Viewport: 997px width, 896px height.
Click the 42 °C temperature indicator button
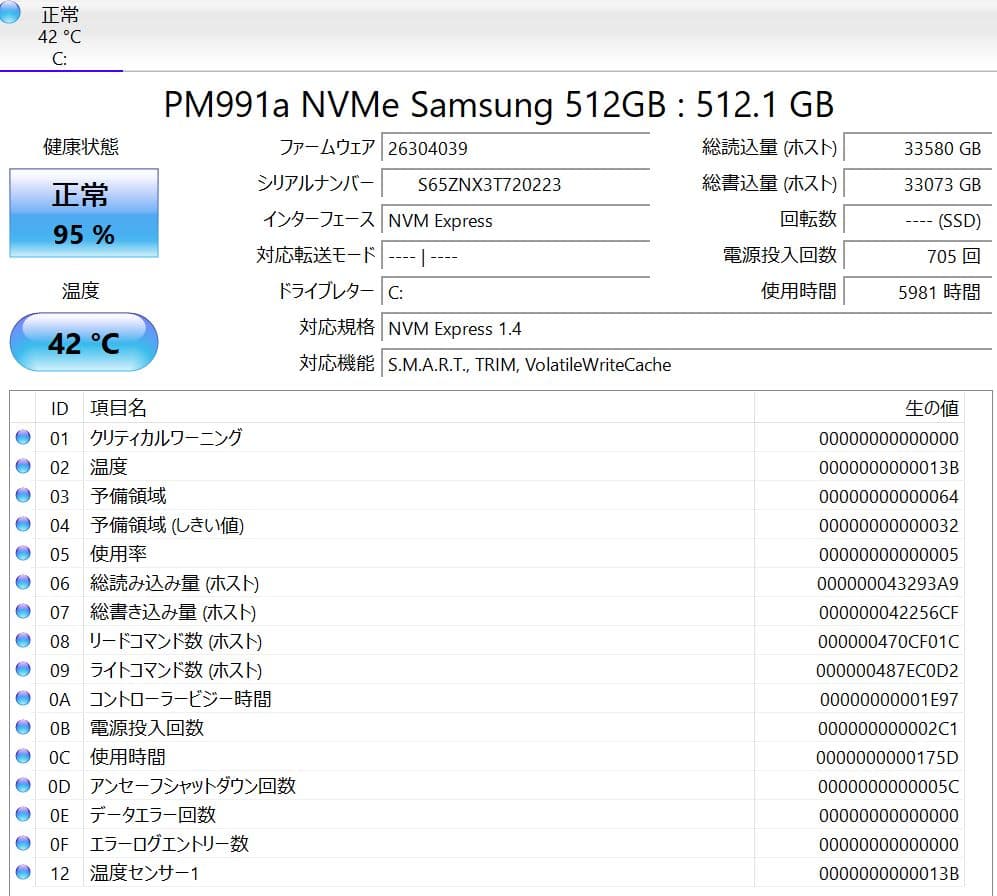click(x=84, y=342)
